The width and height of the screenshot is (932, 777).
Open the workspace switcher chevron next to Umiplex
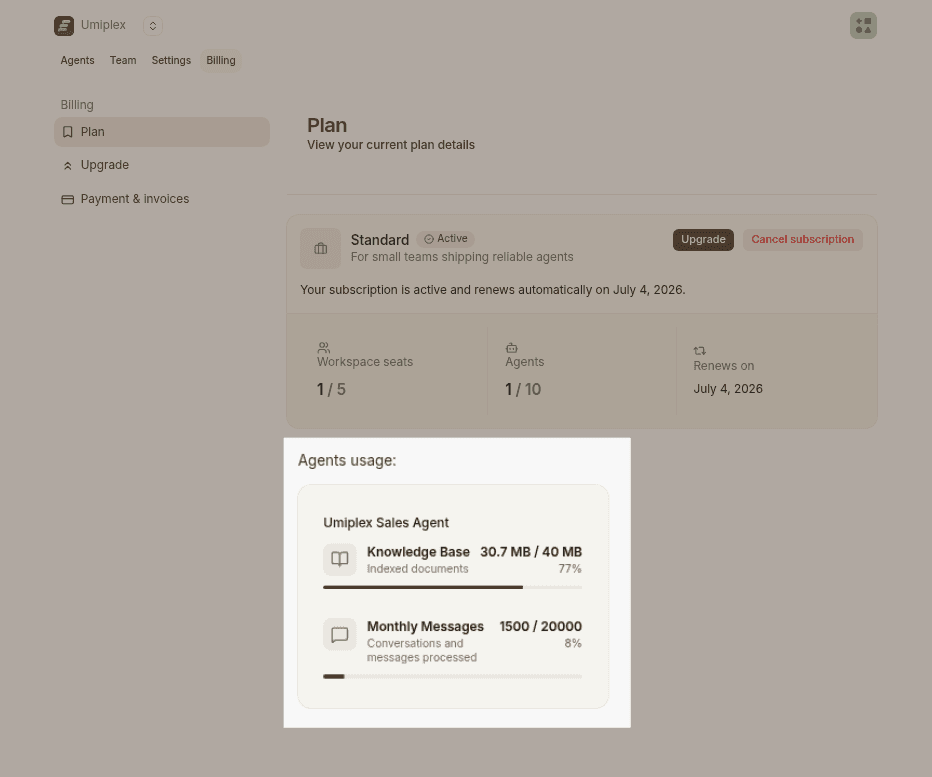153,26
